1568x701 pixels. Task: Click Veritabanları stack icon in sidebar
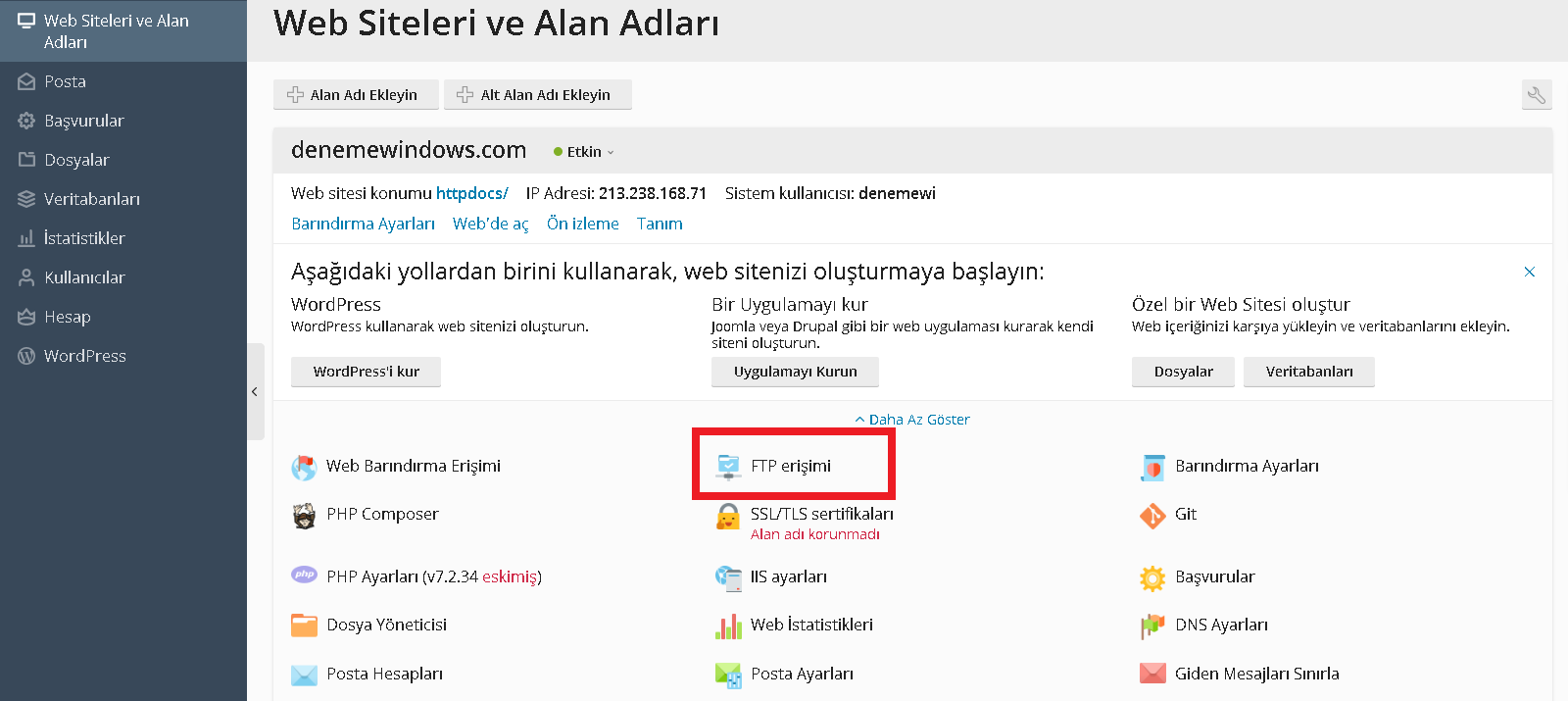click(x=26, y=199)
